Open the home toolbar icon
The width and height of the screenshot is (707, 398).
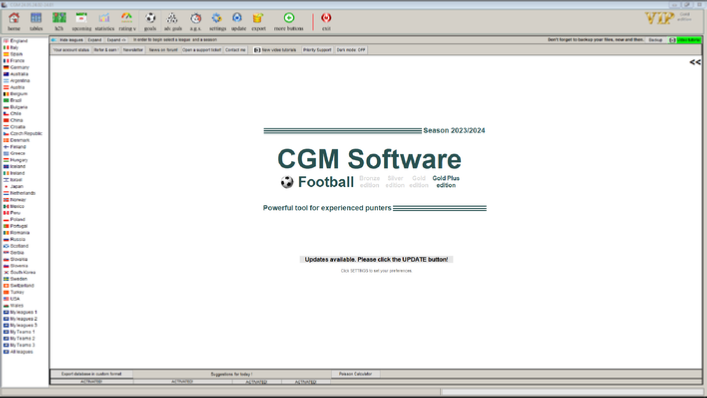[14, 21]
